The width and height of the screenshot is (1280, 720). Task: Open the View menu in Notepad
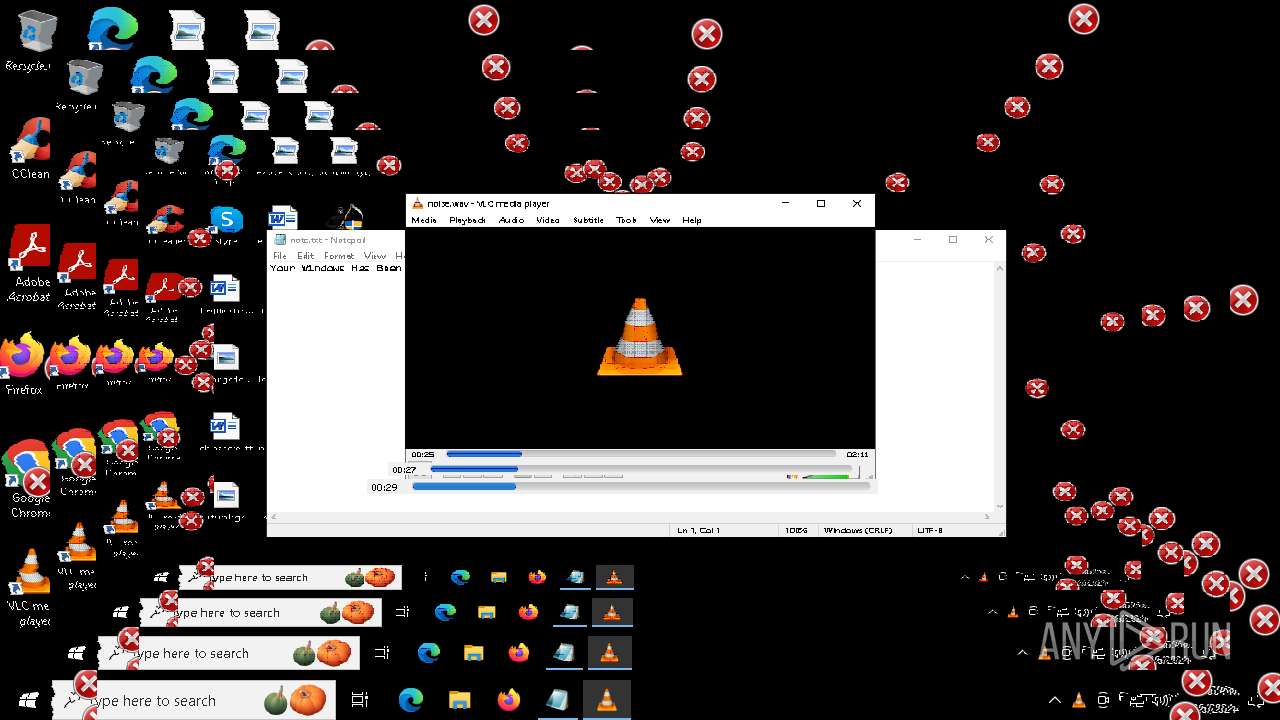click(x=375, y=256)
